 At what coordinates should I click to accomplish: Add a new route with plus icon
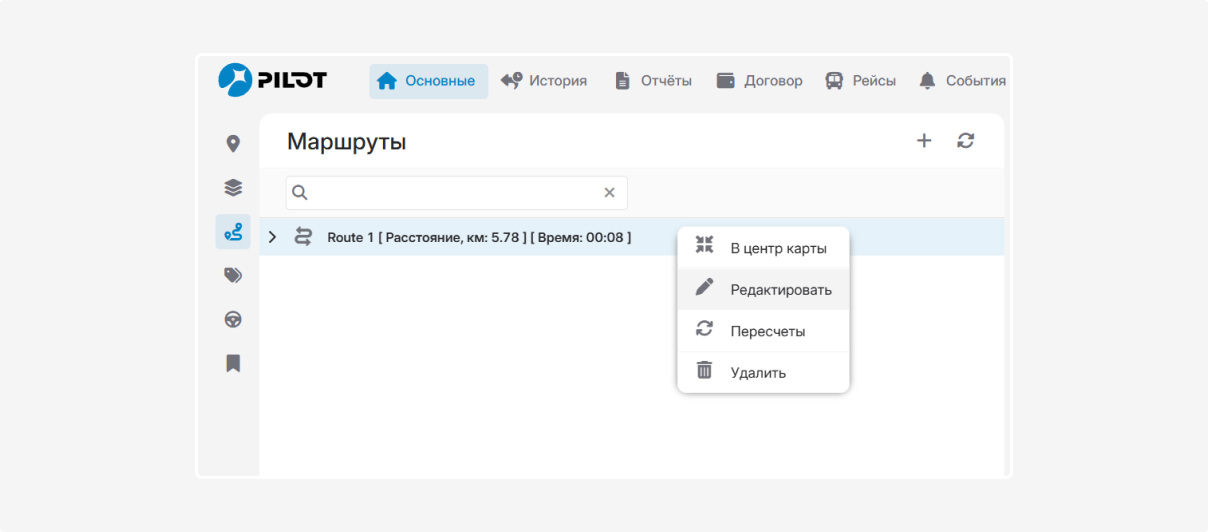(x=924, y=141)
